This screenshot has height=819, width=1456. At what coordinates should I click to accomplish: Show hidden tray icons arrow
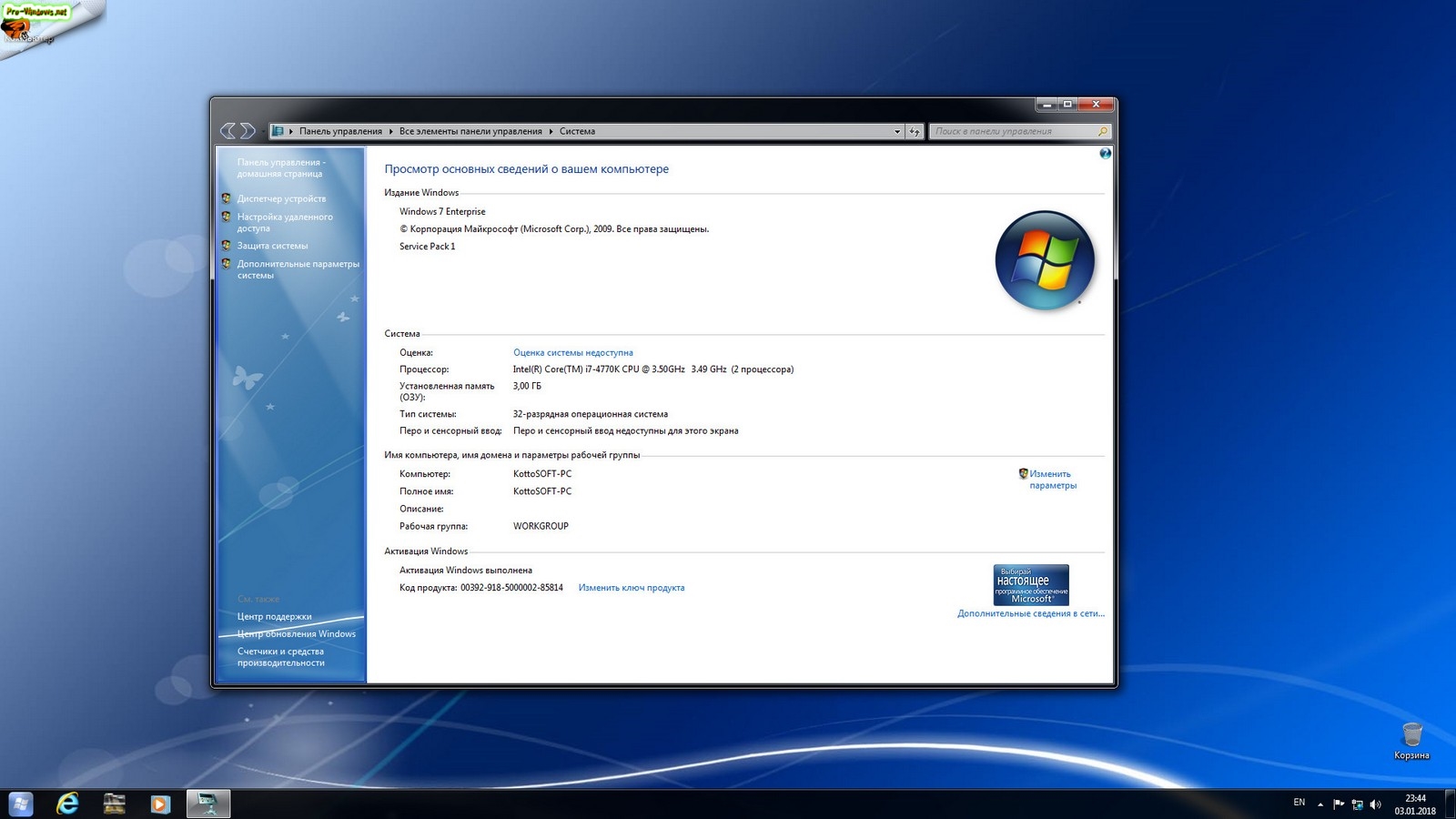(1320, 804)
